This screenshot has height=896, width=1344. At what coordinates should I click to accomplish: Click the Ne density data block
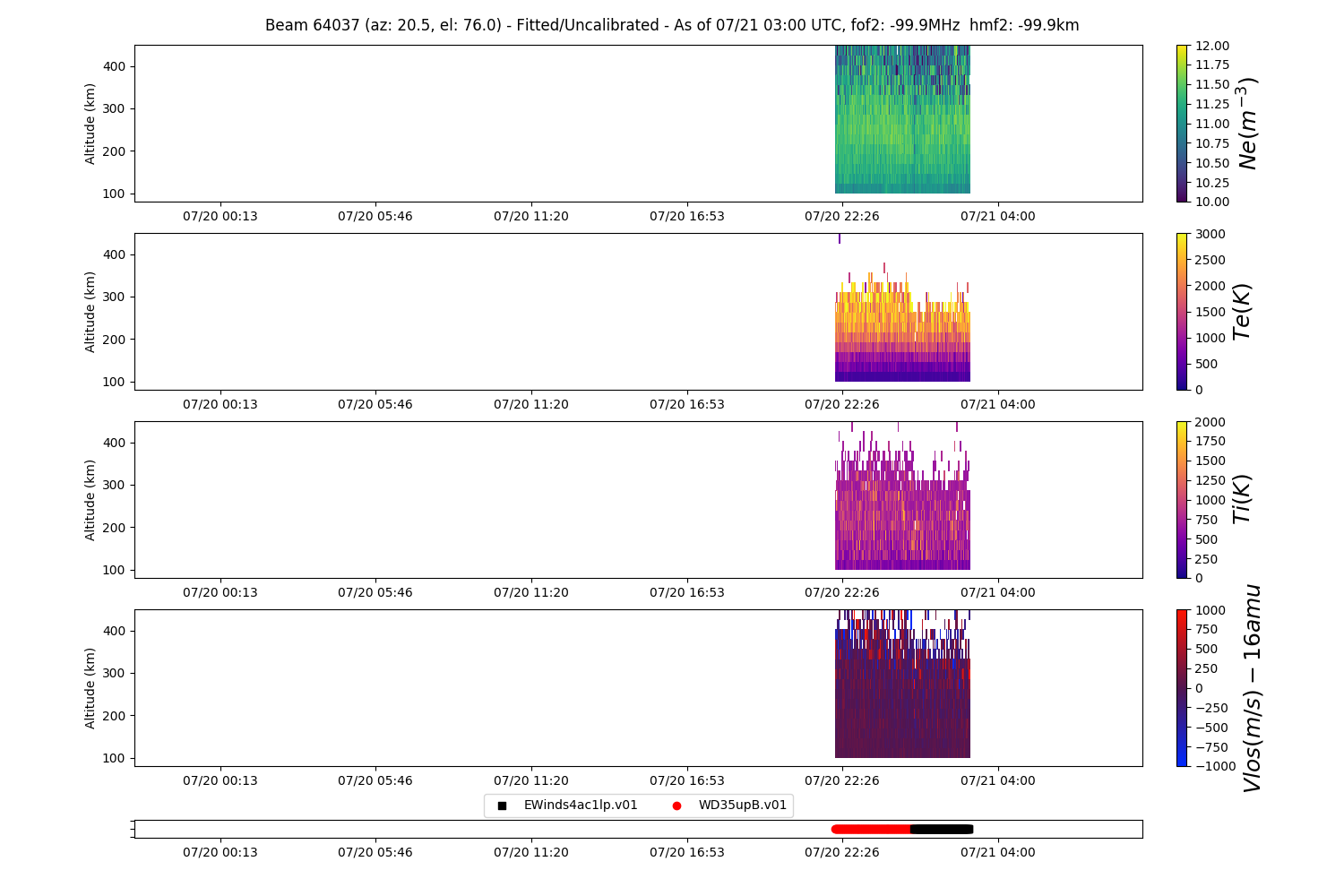click(902, 119)
